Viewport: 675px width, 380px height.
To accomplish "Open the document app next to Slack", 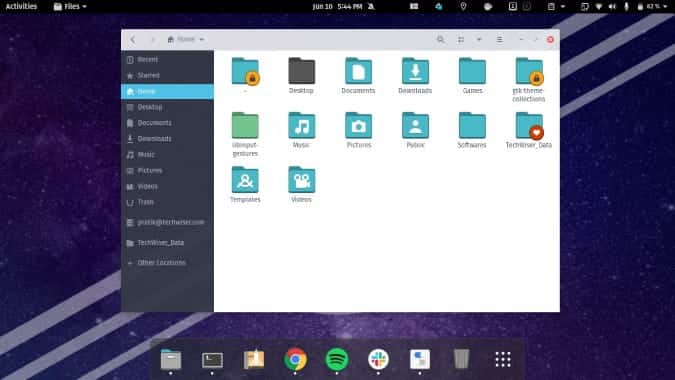I will pos(420,359).
